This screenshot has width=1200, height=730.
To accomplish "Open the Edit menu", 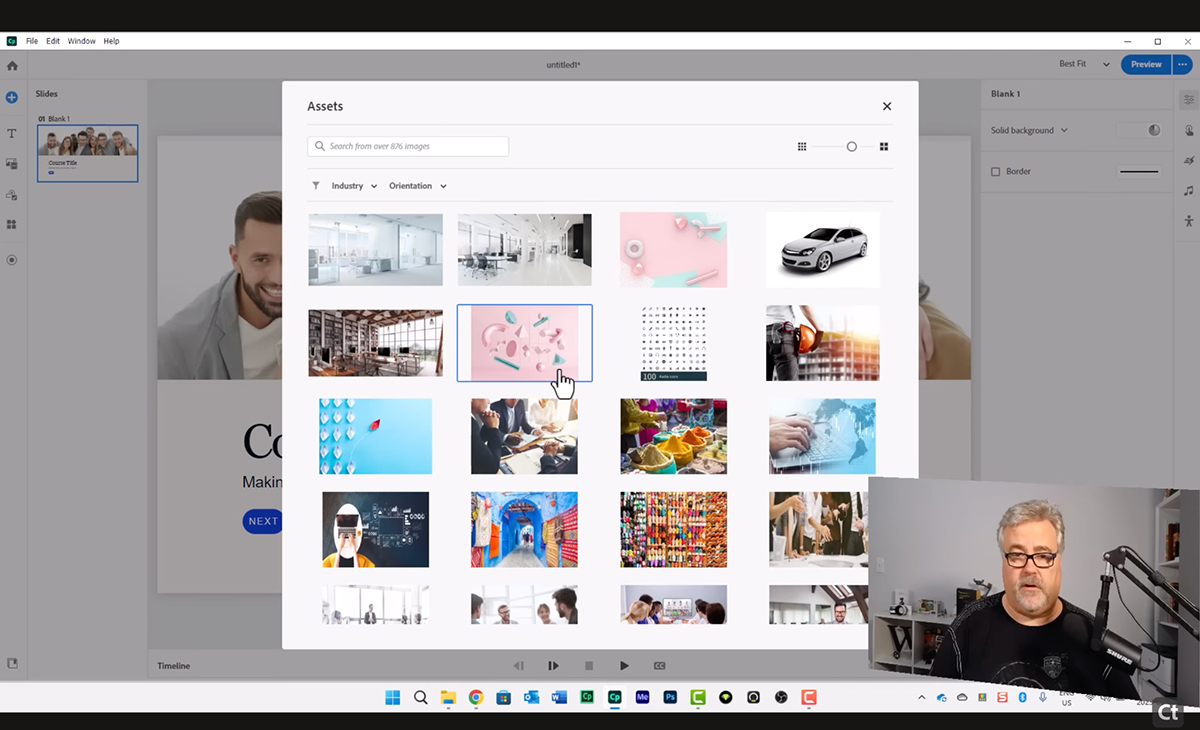I will coord(52,41).
